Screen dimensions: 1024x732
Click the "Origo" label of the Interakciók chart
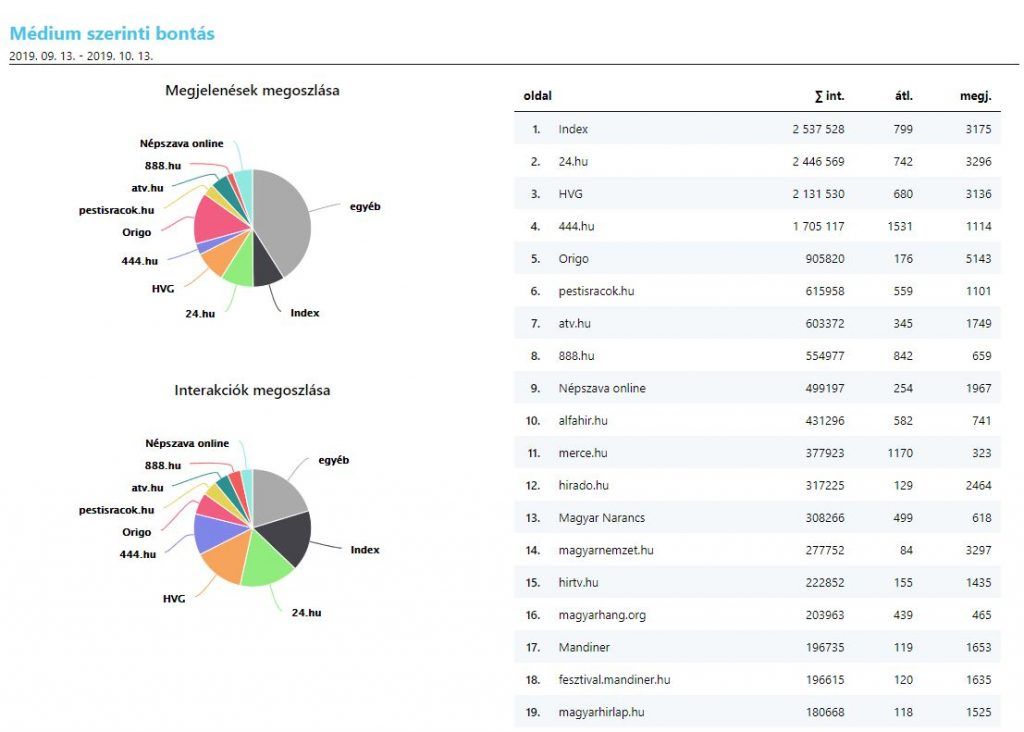[x=136, y=532]
